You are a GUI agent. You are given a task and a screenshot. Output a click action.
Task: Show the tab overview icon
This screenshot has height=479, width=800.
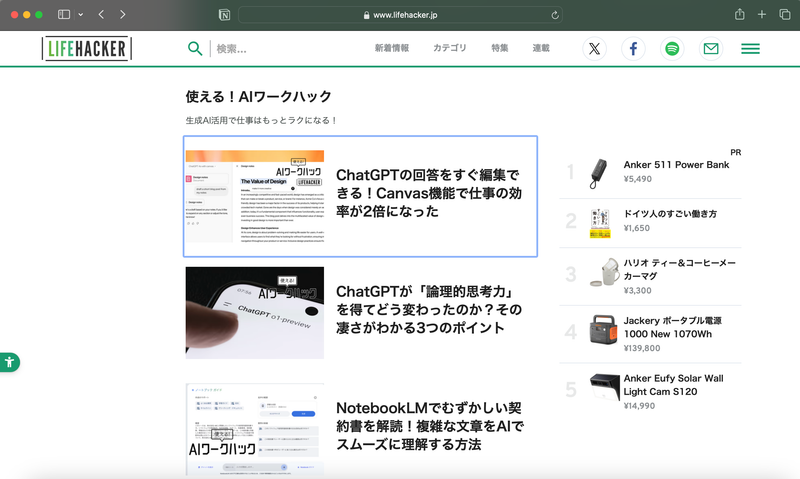point(785,14)
